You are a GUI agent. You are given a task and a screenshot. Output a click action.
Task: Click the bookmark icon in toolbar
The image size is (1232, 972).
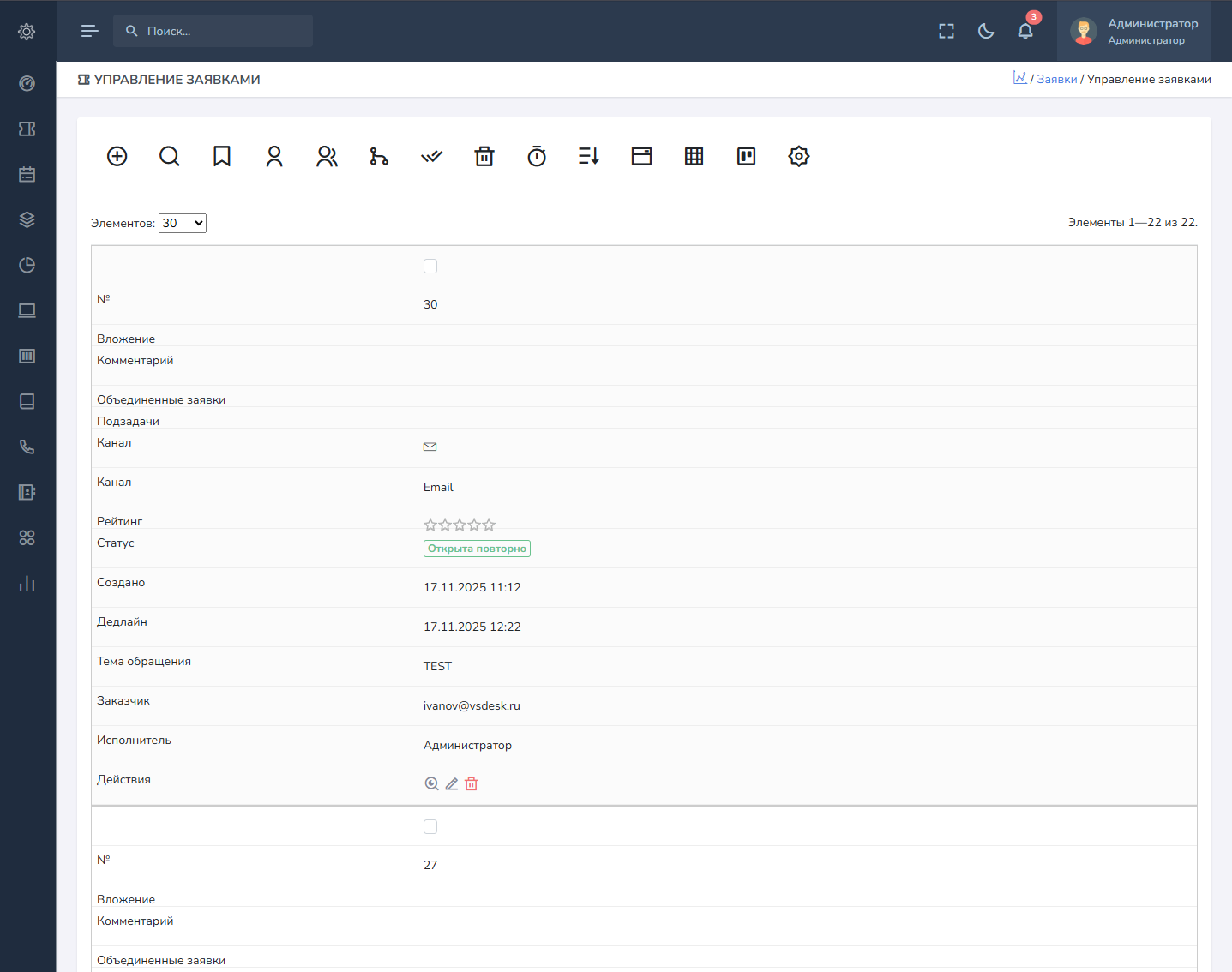[x=222, y=156]
